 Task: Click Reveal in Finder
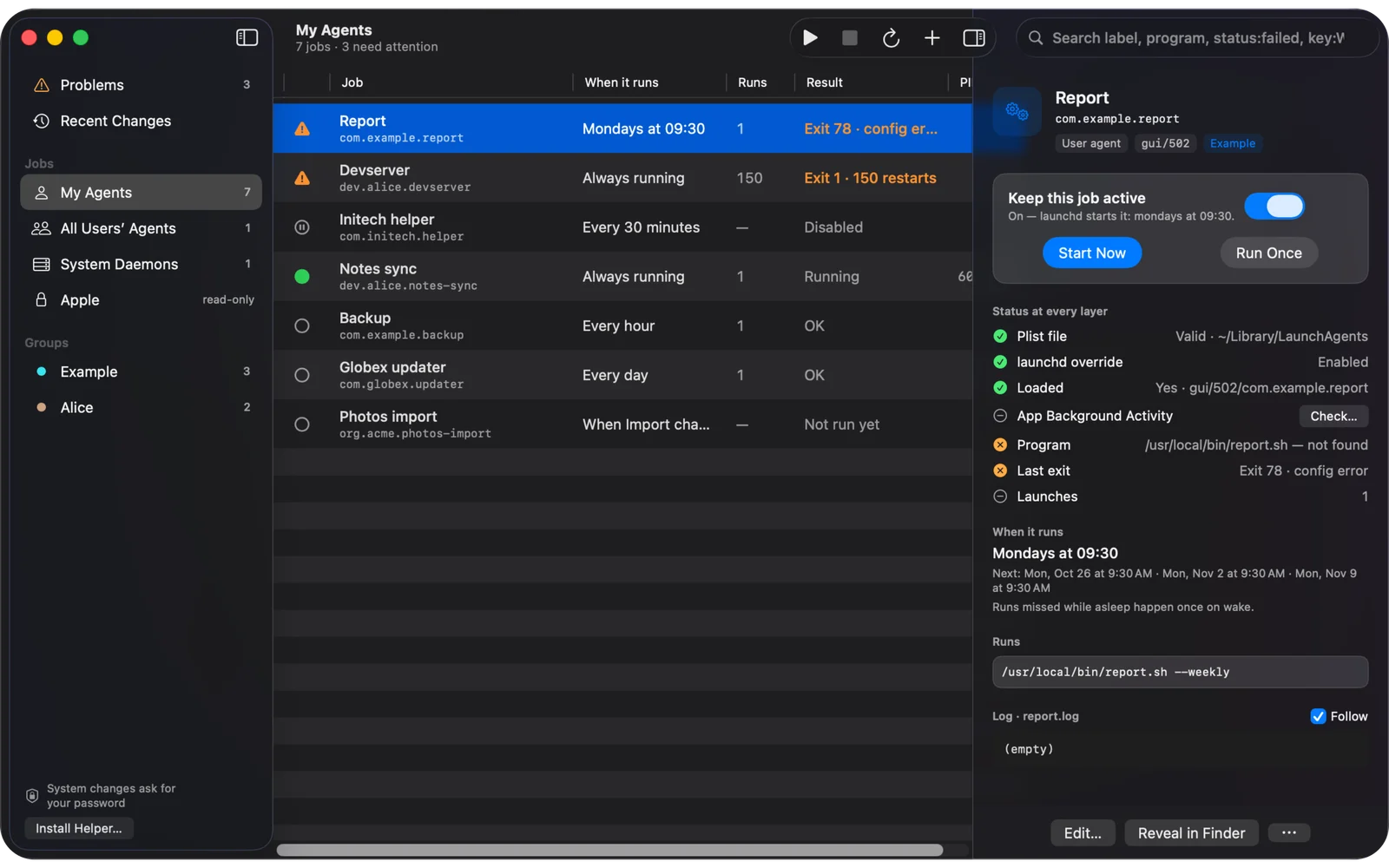tap(1191, 833)
